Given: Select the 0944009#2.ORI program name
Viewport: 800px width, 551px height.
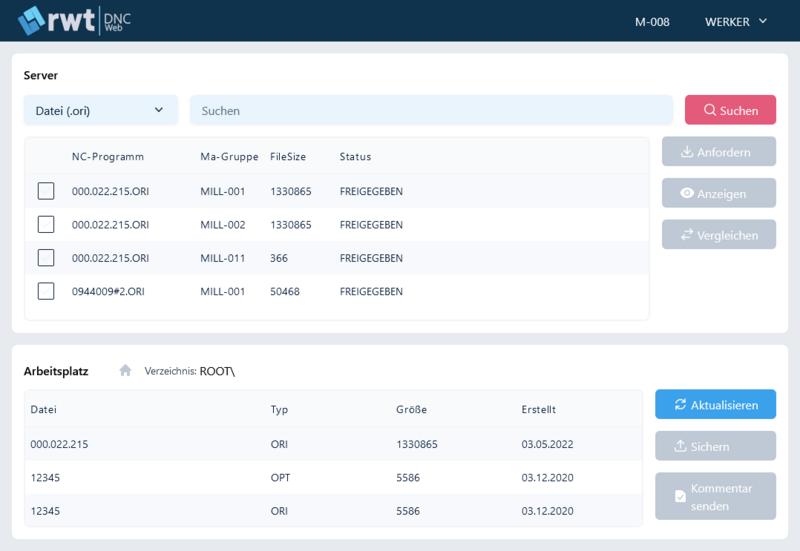Looking at the screenshot, I should 108,291.
